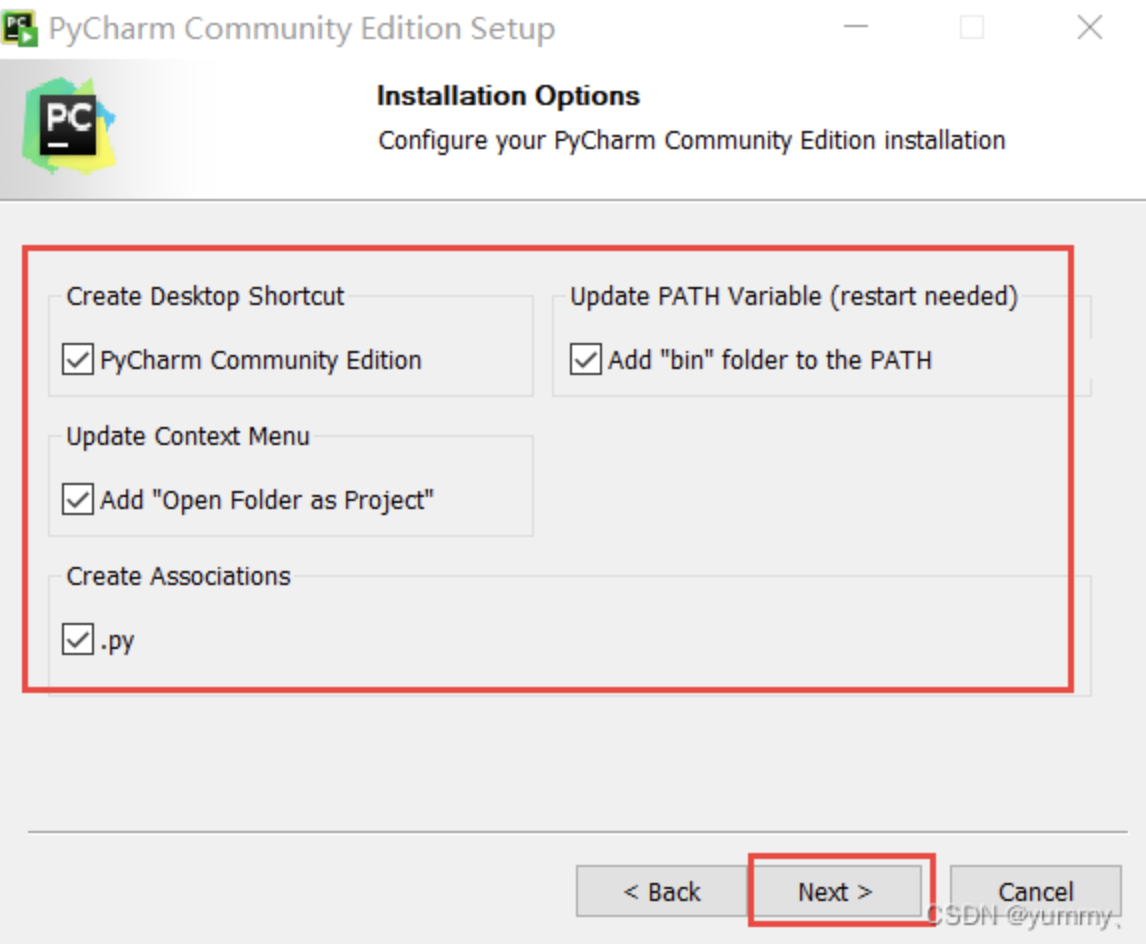Click the PyCharm setup icon in title bar
Viewport: 1146px width, 944px height.
20,28
